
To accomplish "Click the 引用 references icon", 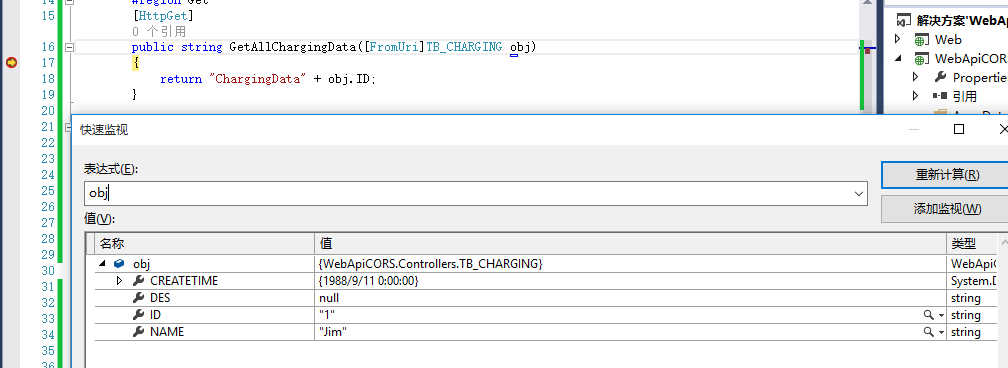I will 940,96.
